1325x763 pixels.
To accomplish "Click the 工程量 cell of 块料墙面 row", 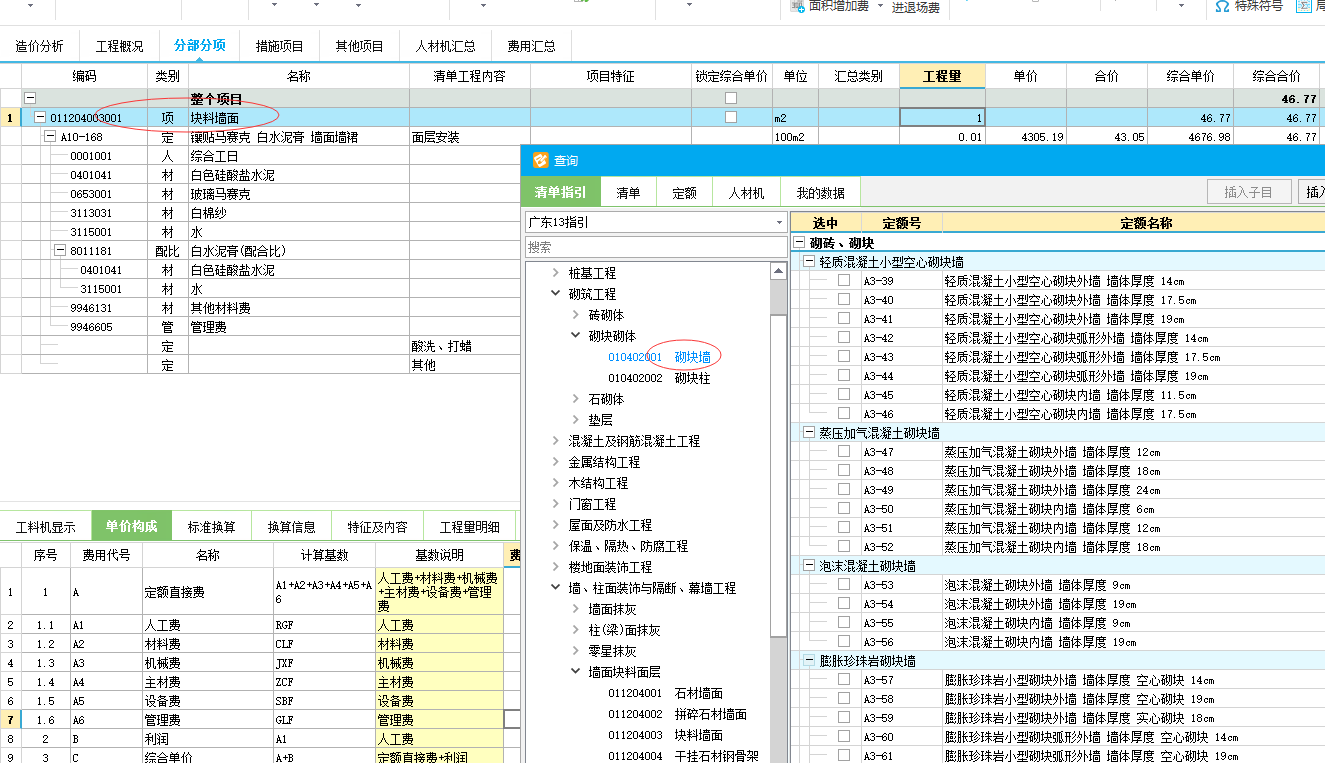I will [942, 117].
